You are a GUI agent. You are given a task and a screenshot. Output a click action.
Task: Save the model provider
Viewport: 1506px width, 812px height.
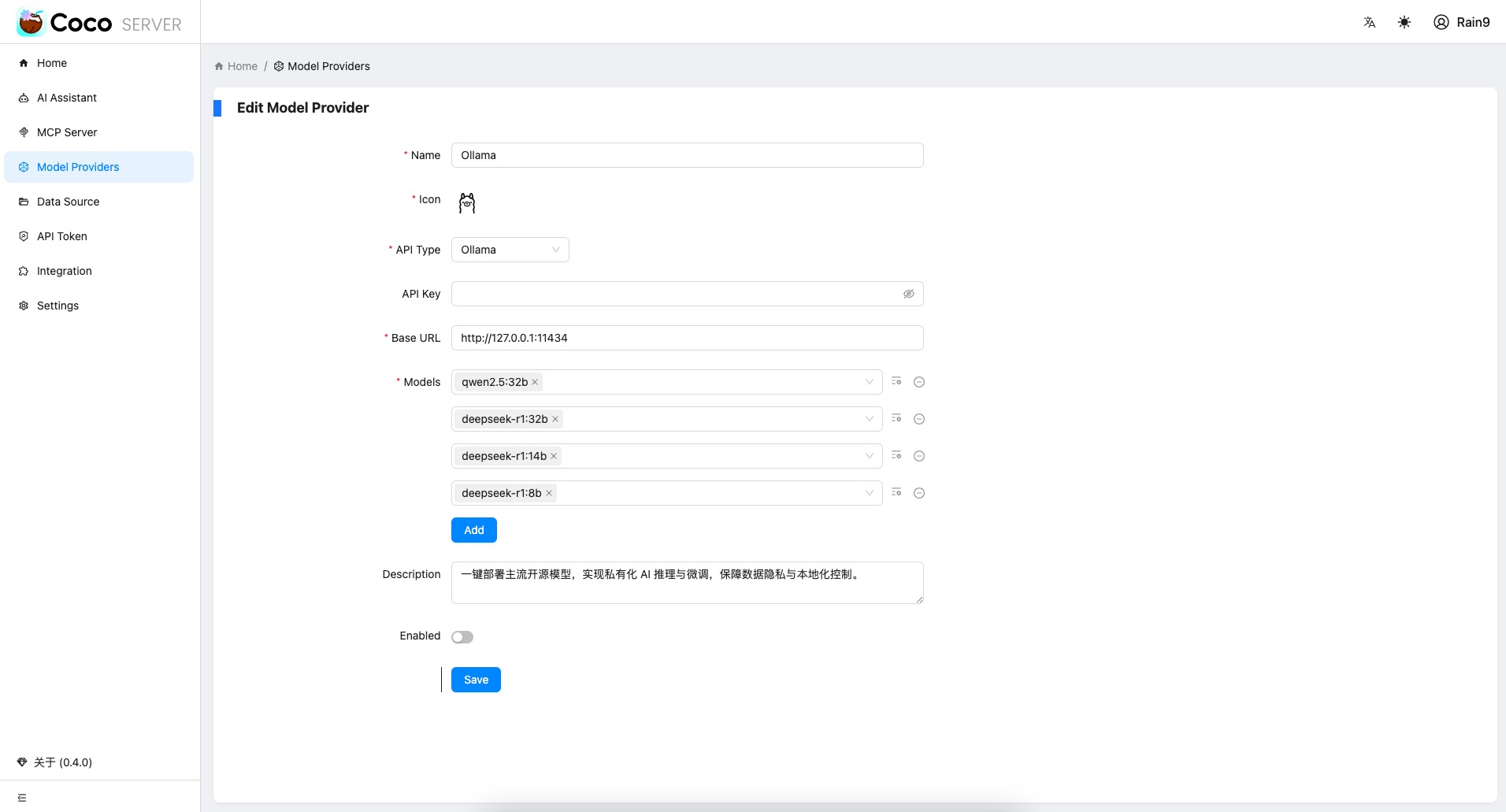click(476, 680)
